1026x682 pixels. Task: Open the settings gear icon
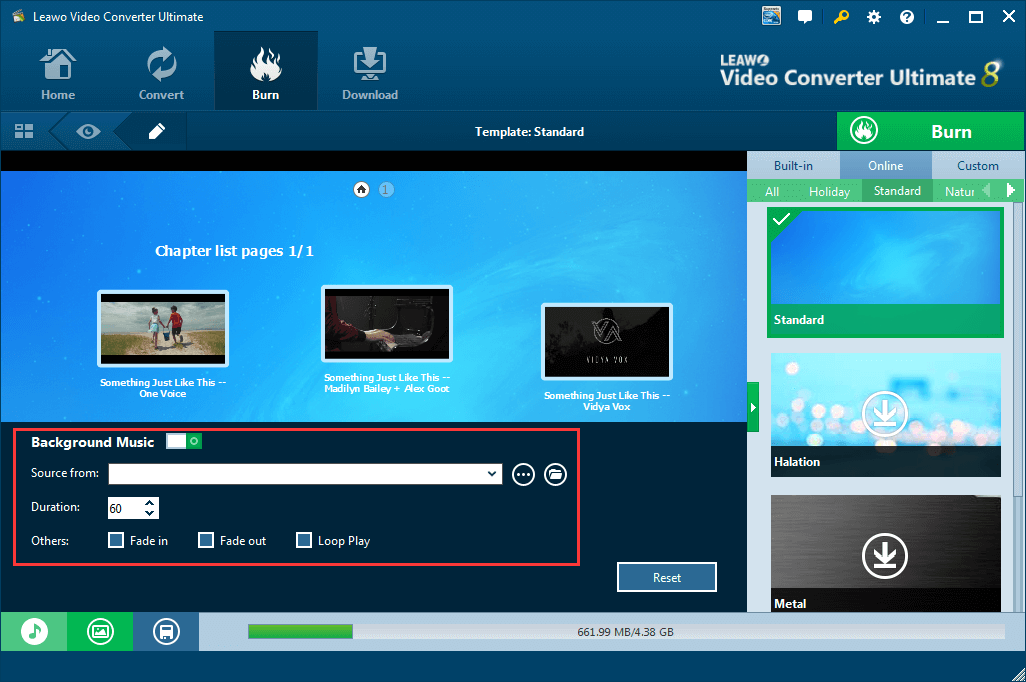(x=874, y=17)
